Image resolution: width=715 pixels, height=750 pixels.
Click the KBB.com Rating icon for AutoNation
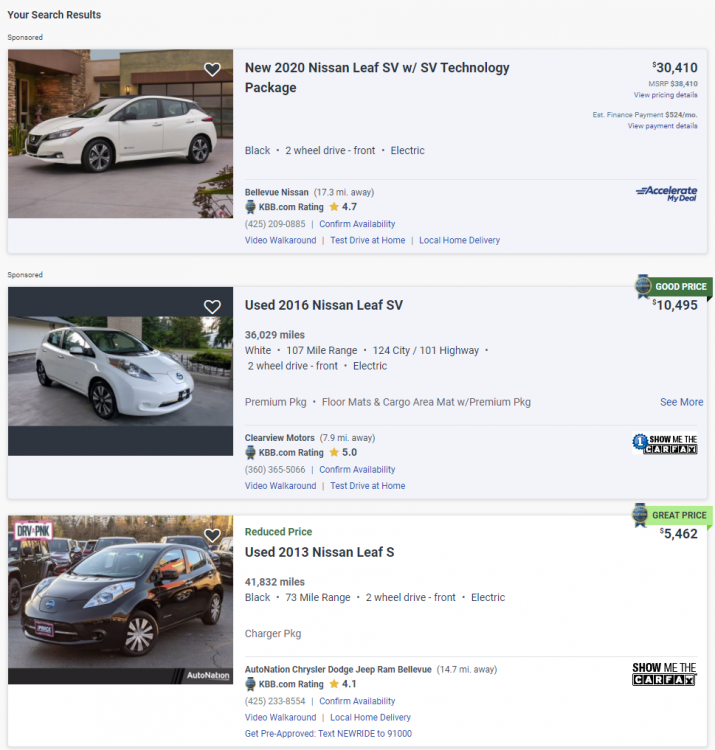(251, 685)
